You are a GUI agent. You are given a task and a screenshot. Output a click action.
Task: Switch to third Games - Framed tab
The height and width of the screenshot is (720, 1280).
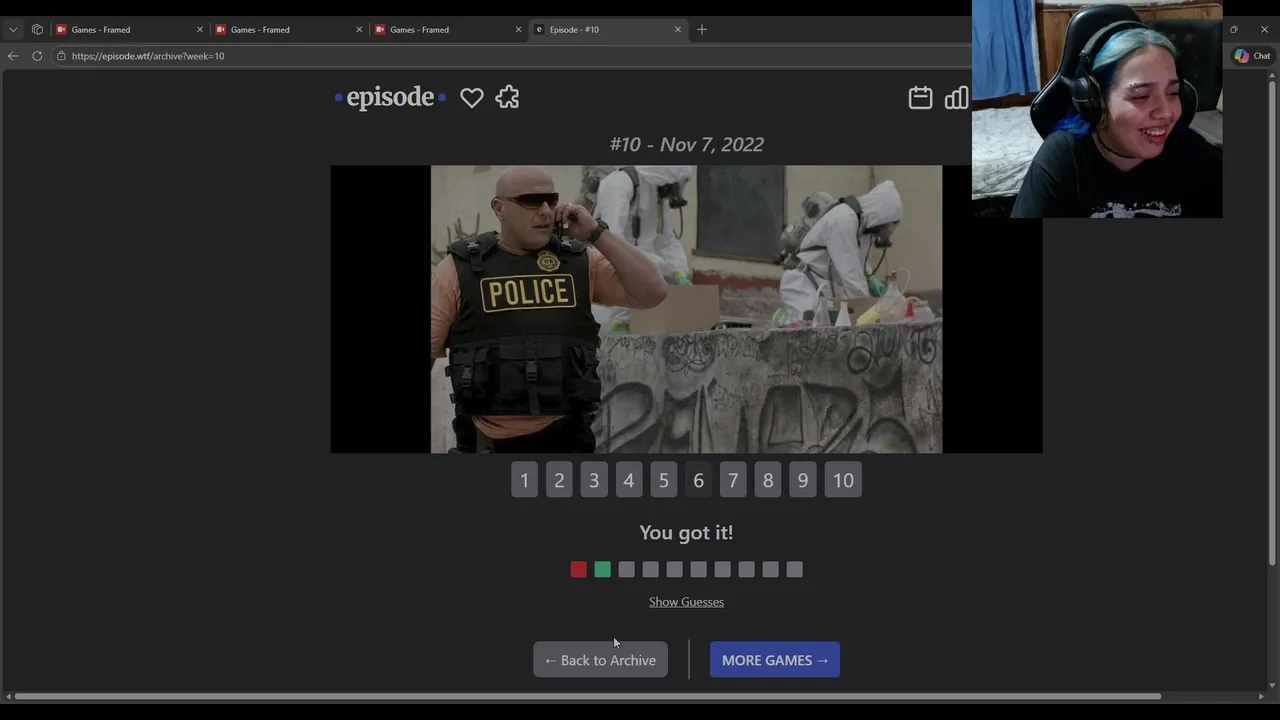(x=448, y=30)
